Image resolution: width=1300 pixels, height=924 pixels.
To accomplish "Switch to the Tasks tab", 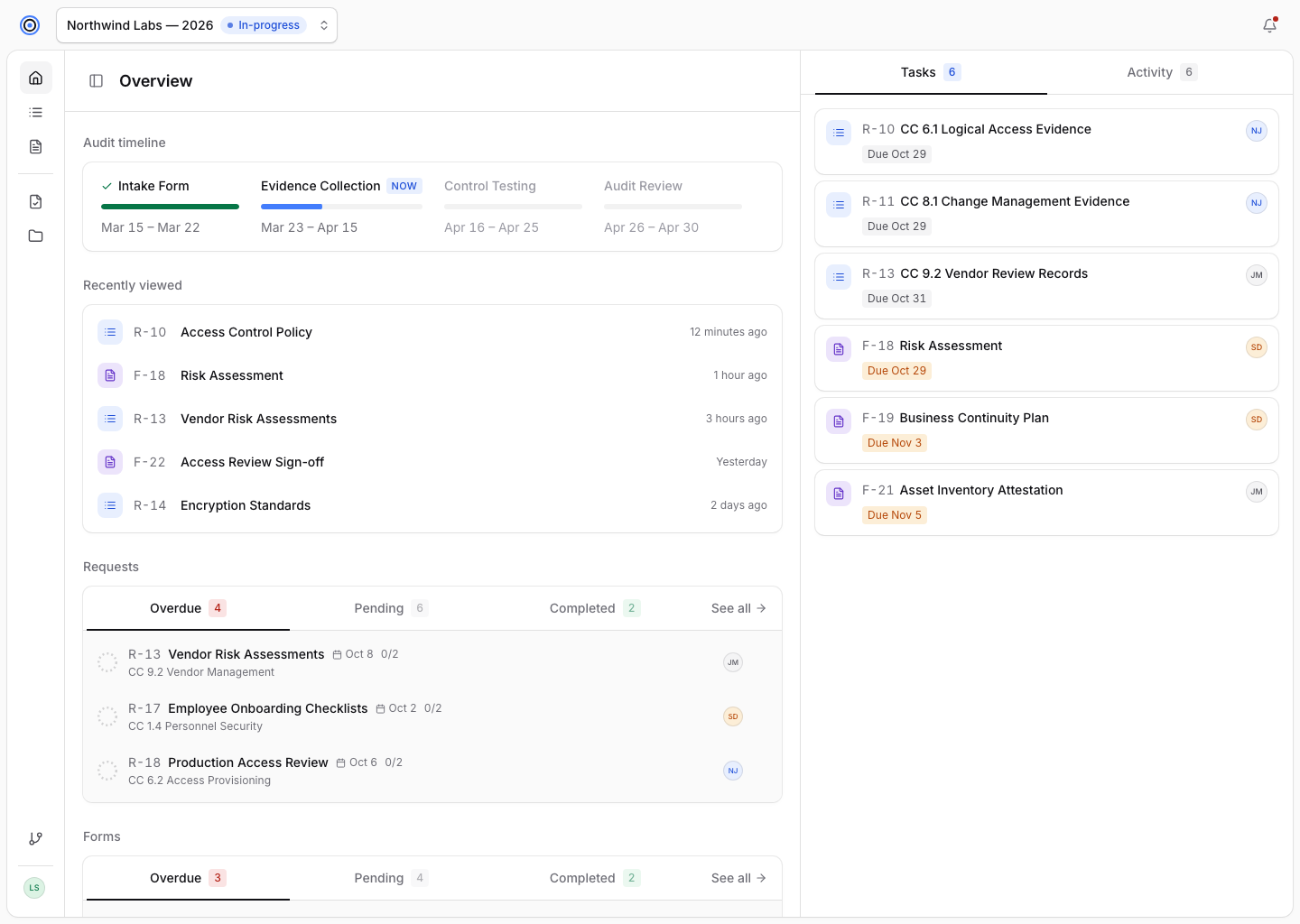I will [931, 72].
